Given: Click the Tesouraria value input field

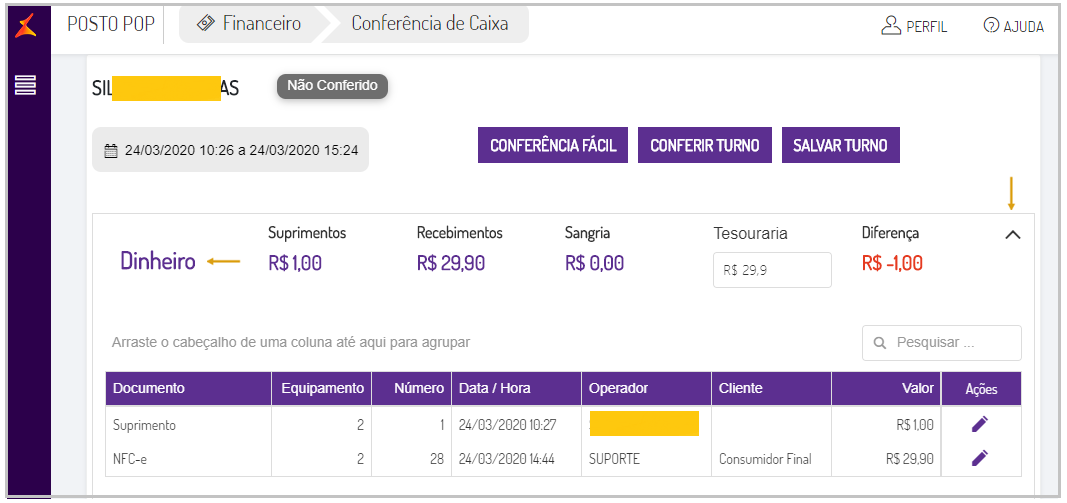Looking at the screenshot, I should coord(771,270).
